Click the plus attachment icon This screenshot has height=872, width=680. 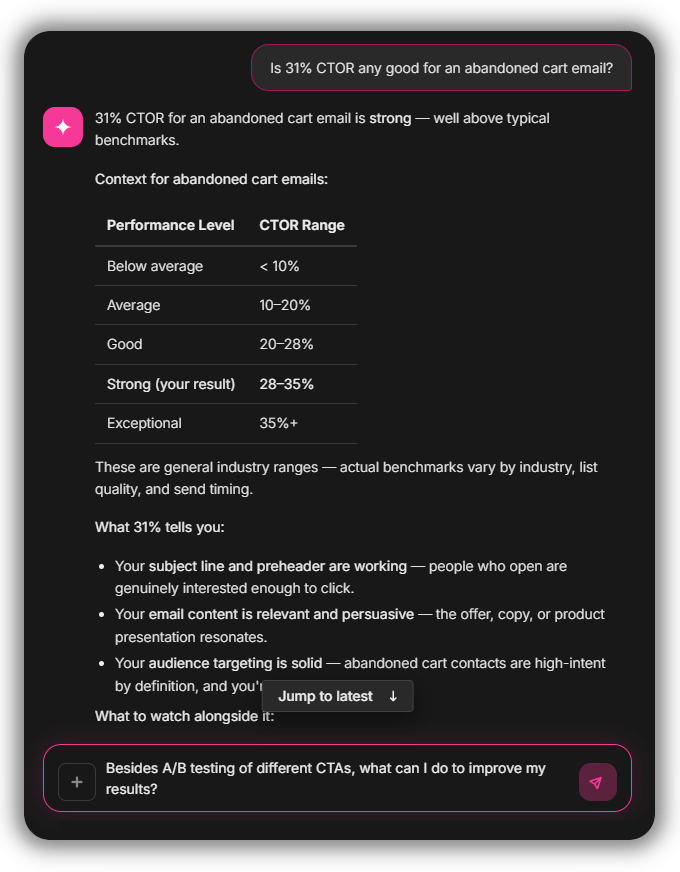coord(77,782)
